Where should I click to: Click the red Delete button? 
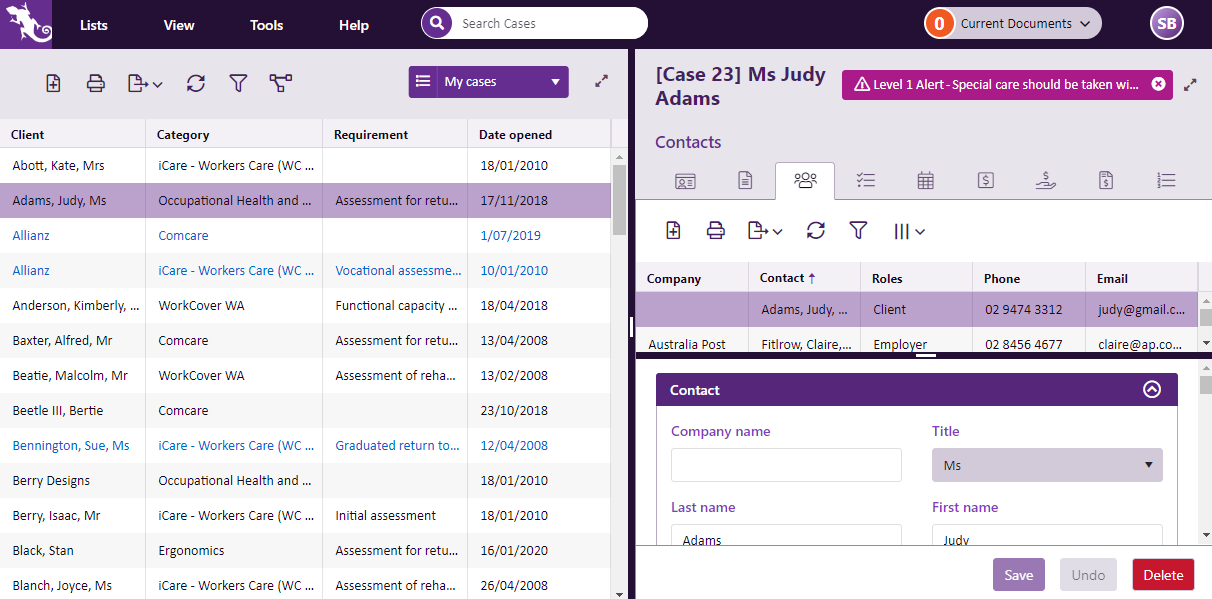(x=1163, y=575)
